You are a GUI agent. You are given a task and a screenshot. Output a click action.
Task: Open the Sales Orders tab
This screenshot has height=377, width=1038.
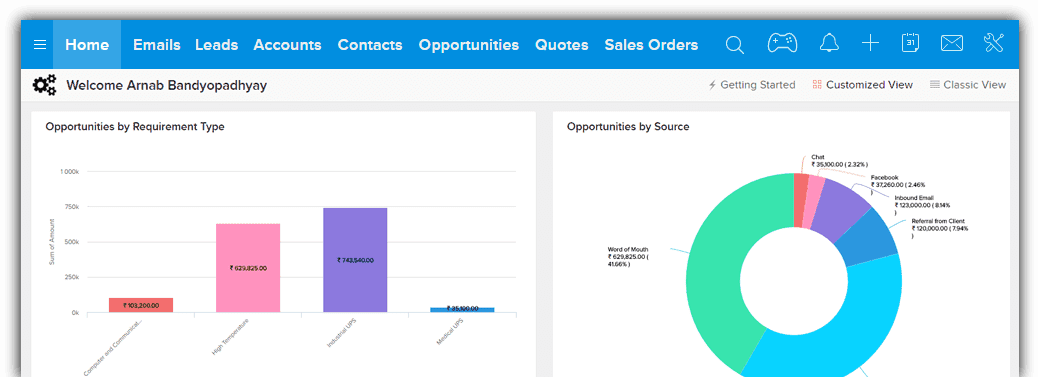tap(651, 45)
